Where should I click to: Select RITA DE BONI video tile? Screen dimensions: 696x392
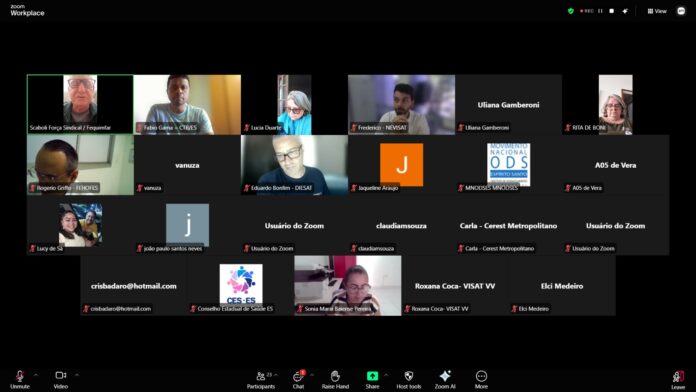pyautogui.click(x=615, y=104)
